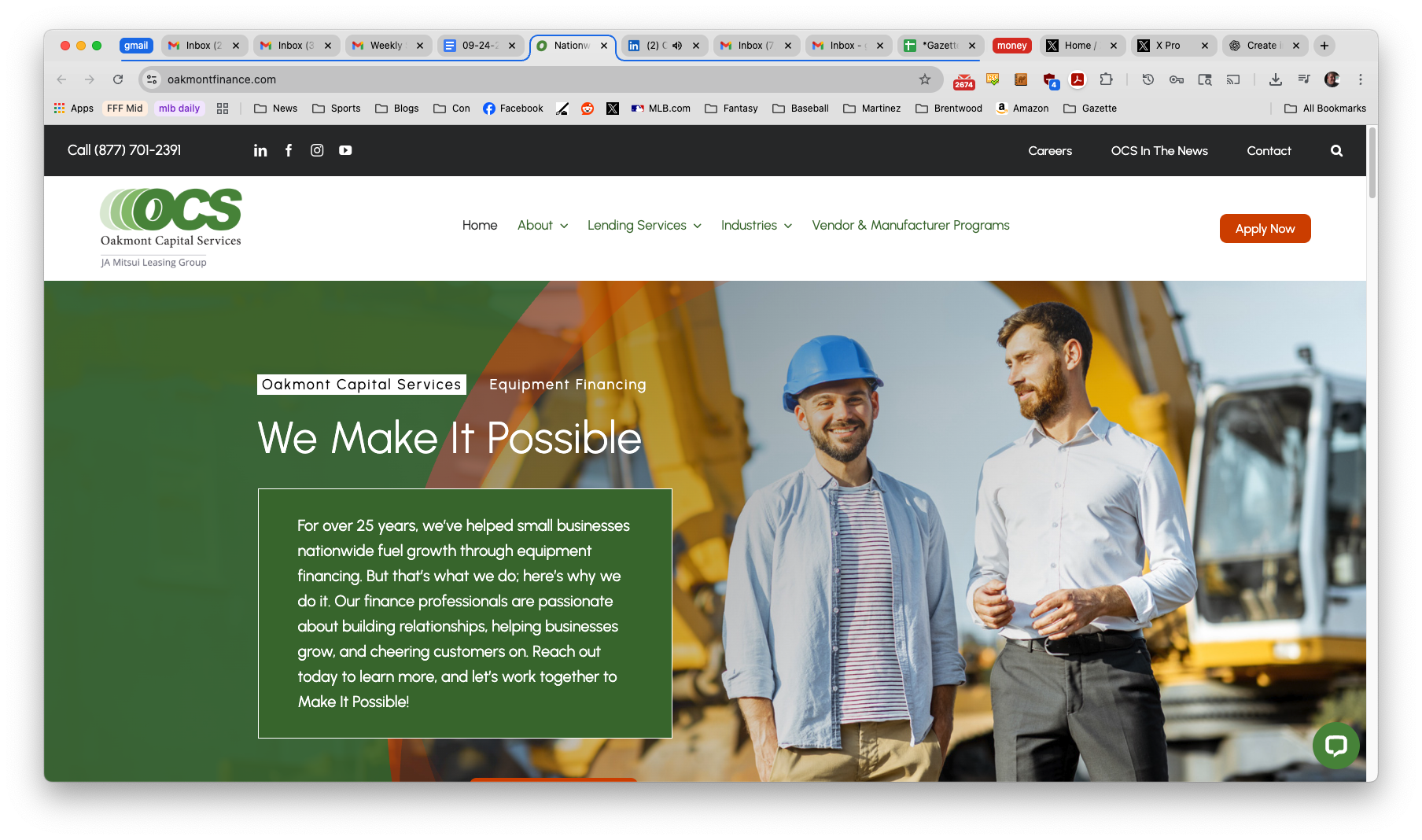Image resolution: width=1422 pixels, height=840 pixels.
Task: Click the site search magnifier icon
Action: 1336,151
